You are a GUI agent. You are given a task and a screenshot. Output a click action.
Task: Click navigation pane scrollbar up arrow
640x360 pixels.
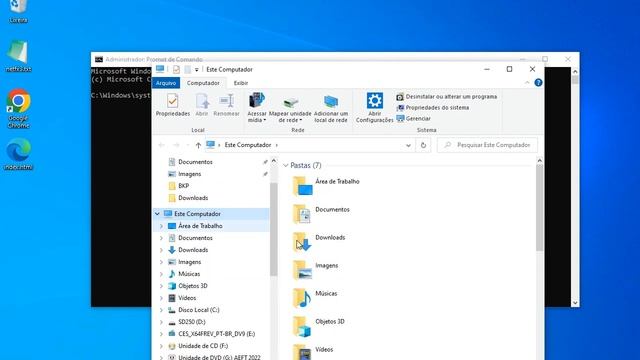click(273, 161)
